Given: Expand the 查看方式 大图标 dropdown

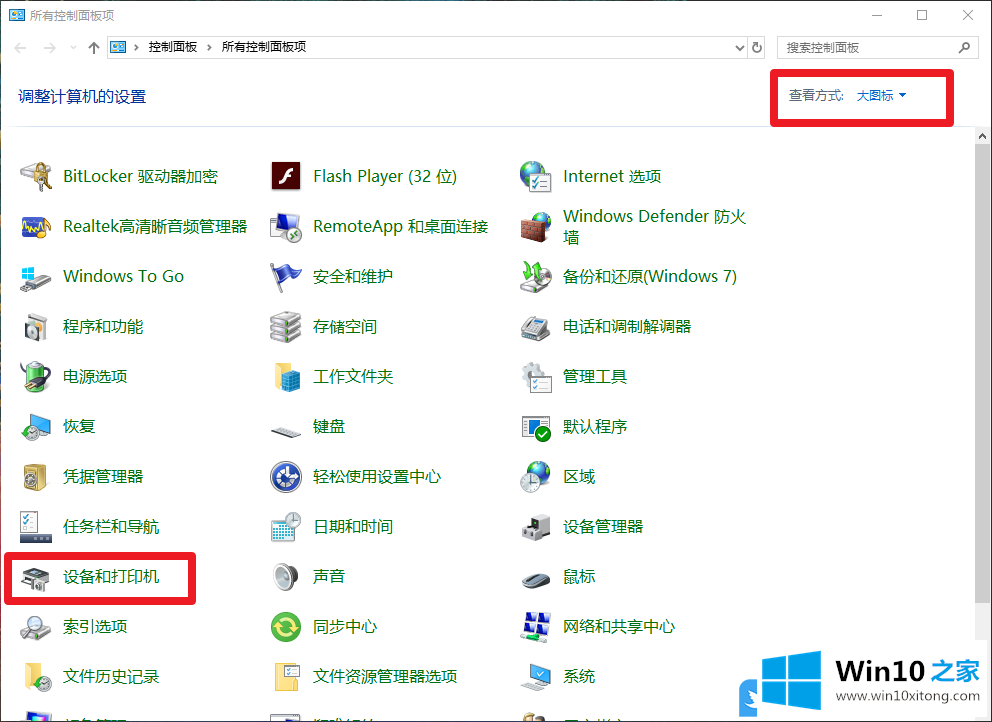Looking at the screenshot, I should click(x=881, y=96).
